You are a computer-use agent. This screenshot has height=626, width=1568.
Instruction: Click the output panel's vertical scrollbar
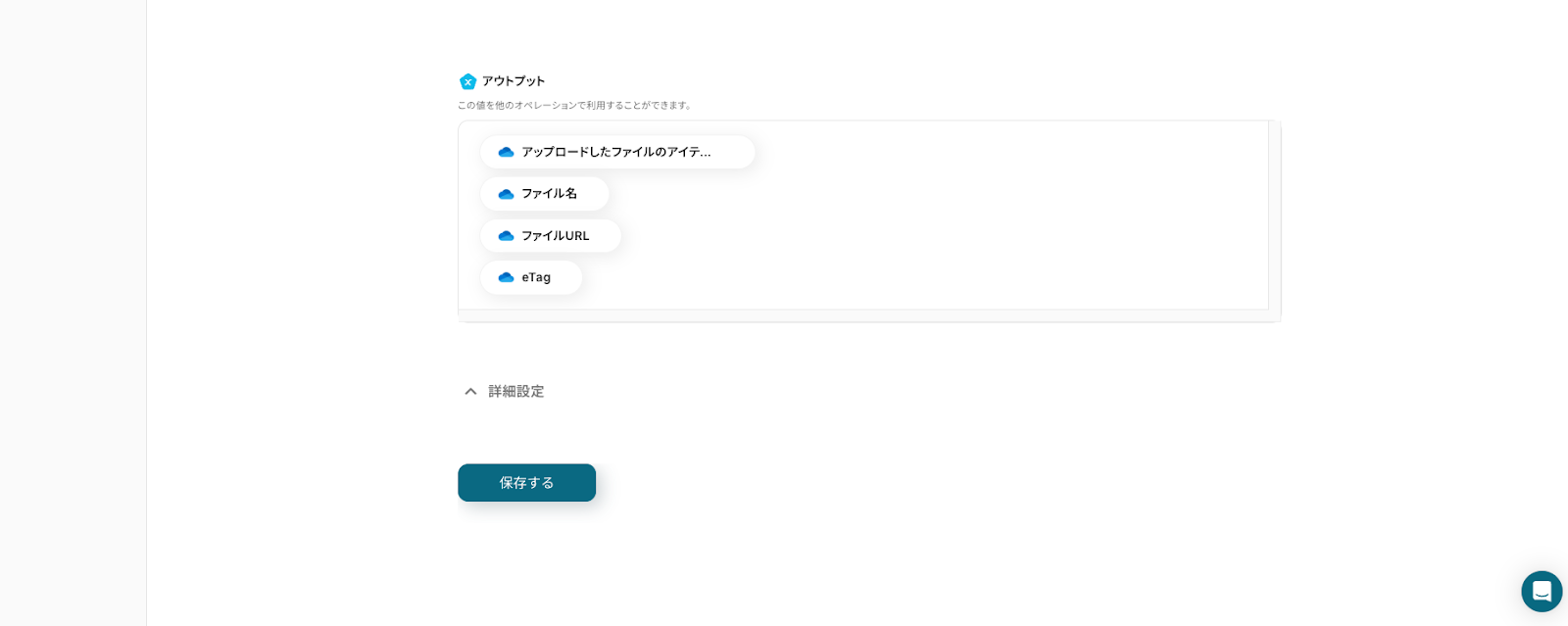(1274, 216)
